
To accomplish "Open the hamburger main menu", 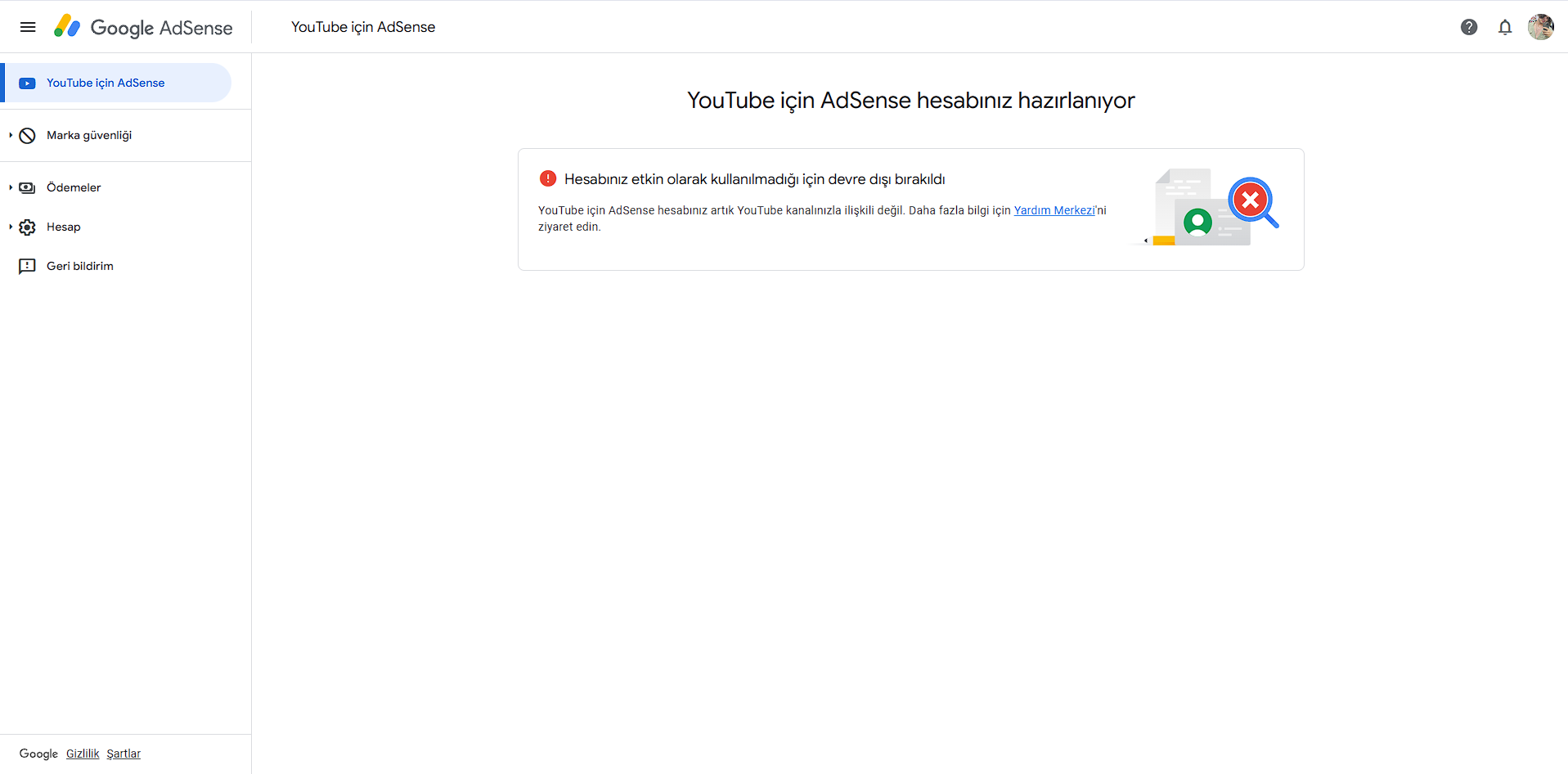I will tap(28, 27).
